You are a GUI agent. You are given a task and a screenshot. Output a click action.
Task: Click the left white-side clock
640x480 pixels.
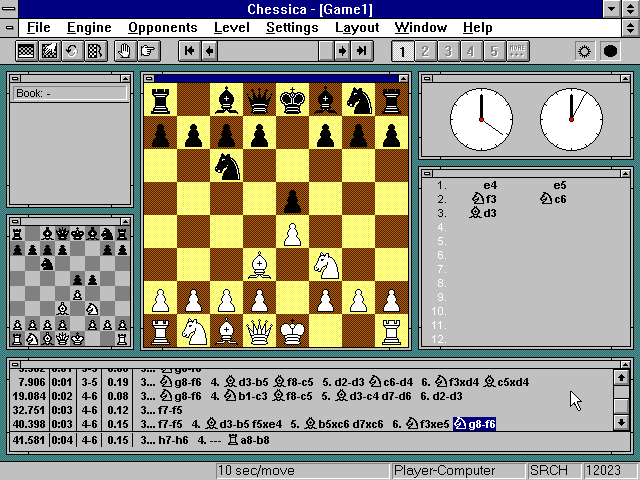[x=482, y=120]
